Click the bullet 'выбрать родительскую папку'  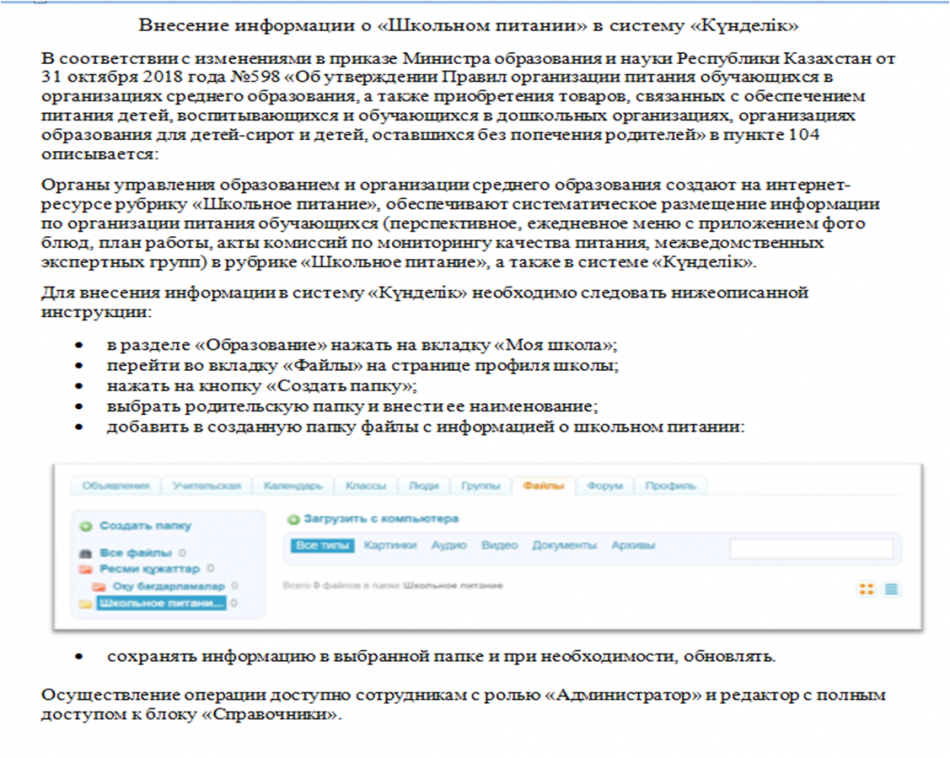353,407
